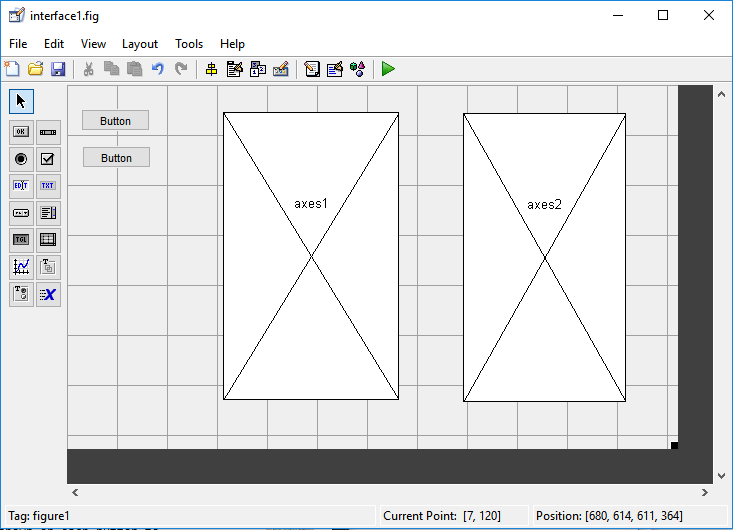Cut selection using the scissors icon
This screenshot has width=733, height=530.
tap(88, 69)
